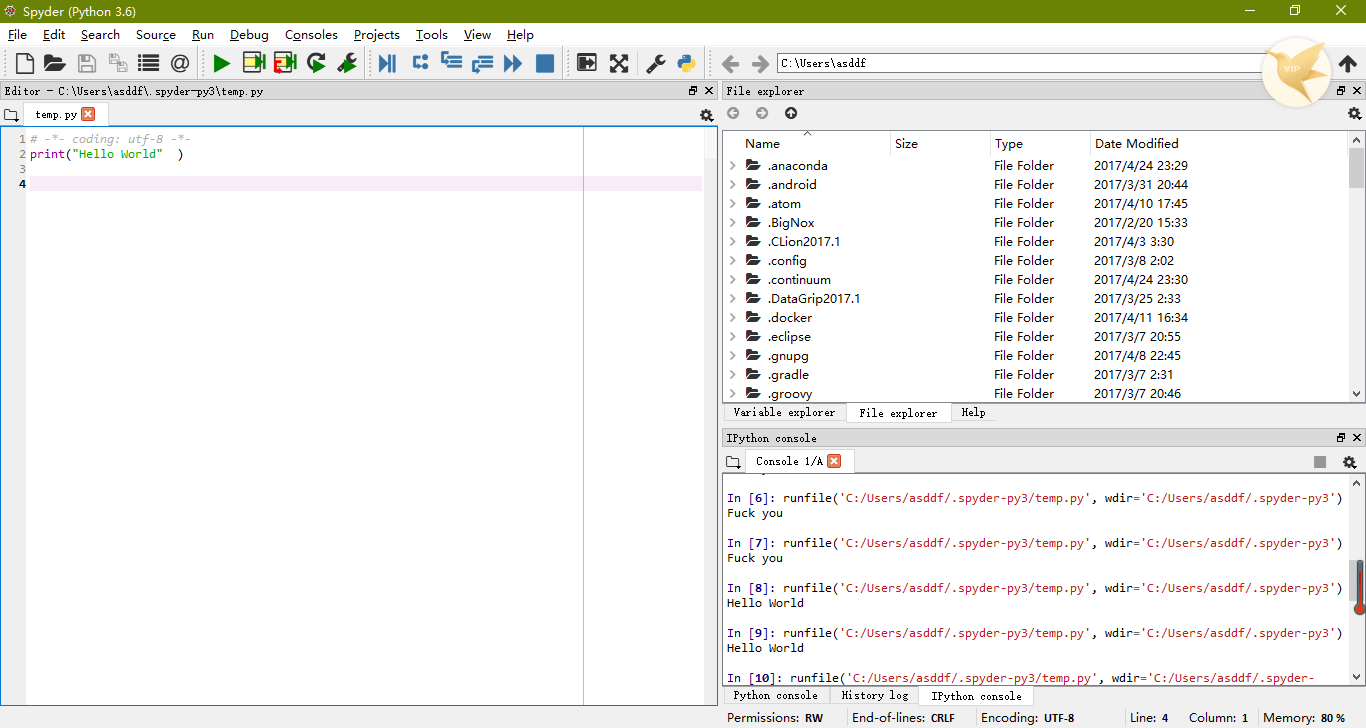1366x728 pixels.
Task: Browse console tabs button
Action: click(x=733, y=462)
